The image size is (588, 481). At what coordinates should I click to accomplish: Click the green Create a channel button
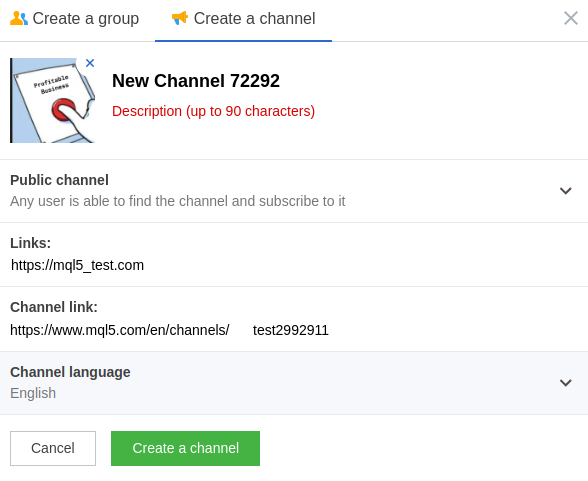click(x=185, y=448)
